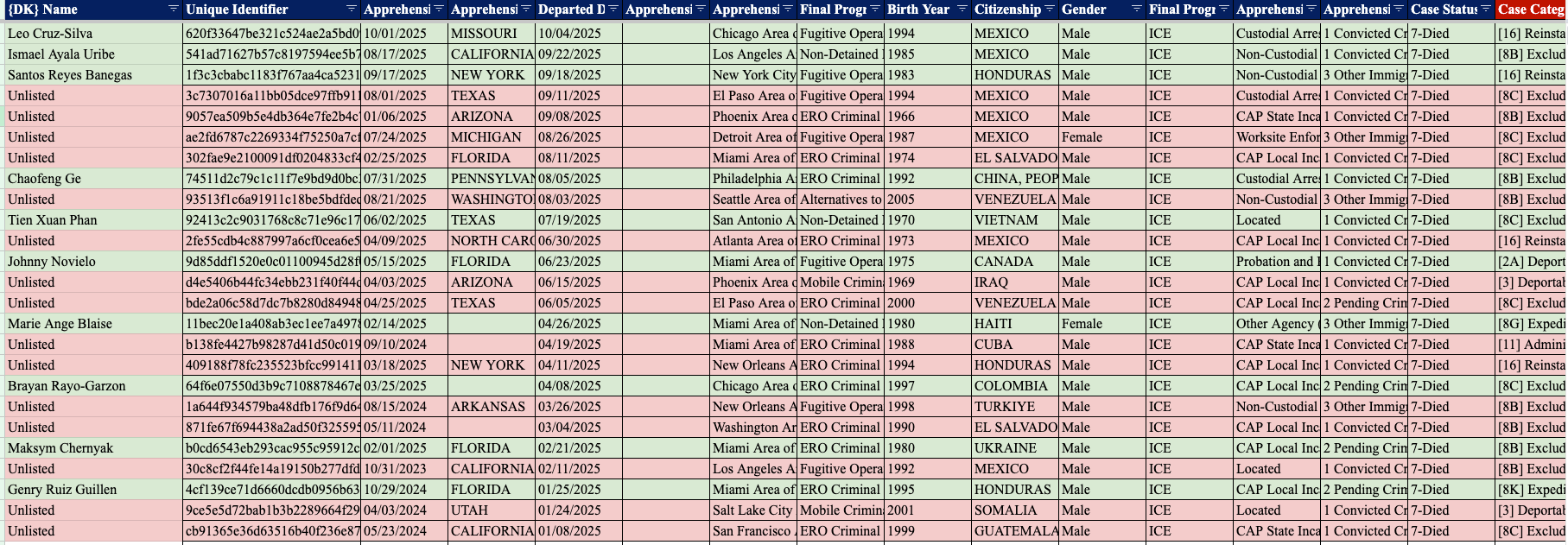Select the Probation and apprehension method cell

[1277, 262]
